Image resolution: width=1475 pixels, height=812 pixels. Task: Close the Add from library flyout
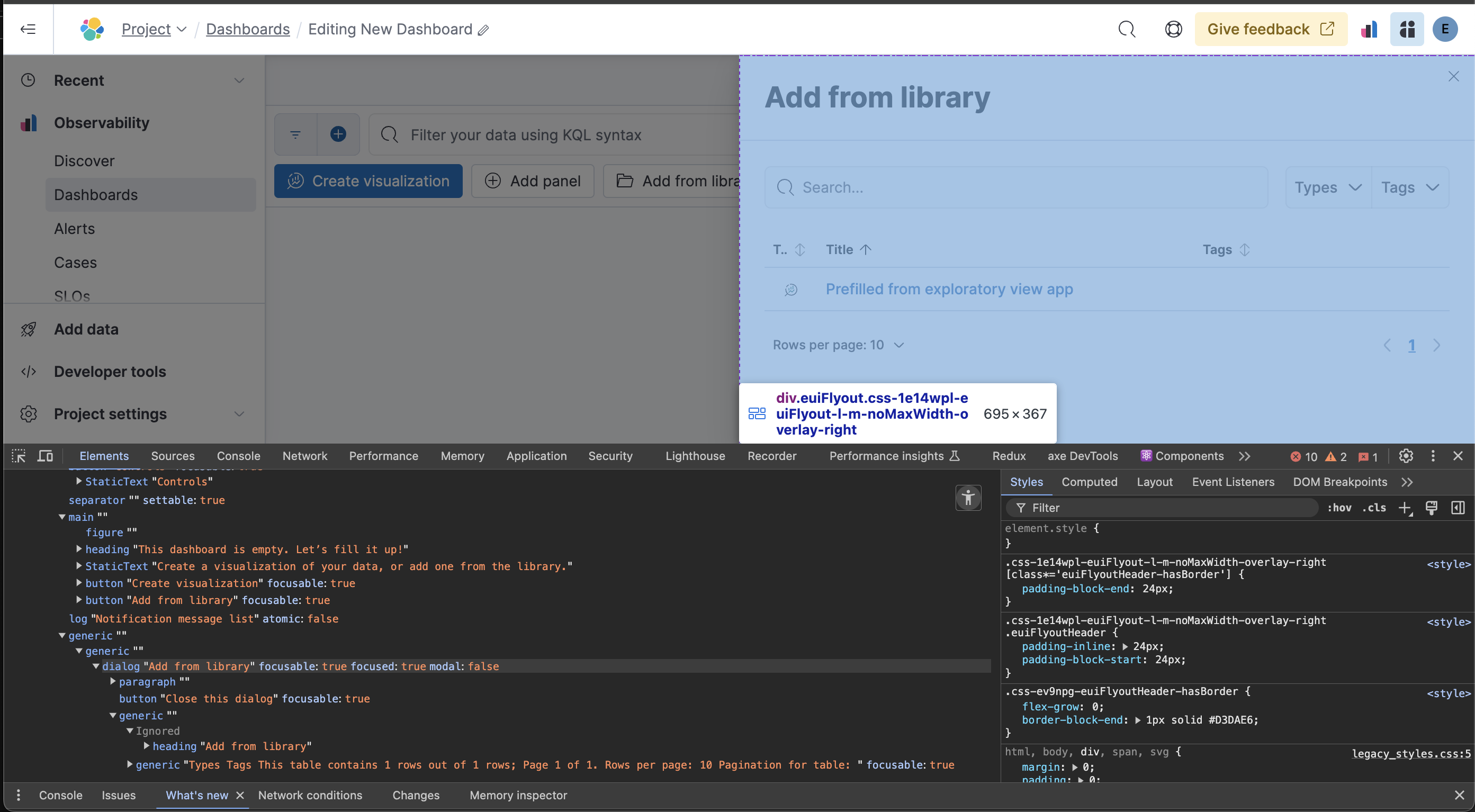(x=1453, y=76)
